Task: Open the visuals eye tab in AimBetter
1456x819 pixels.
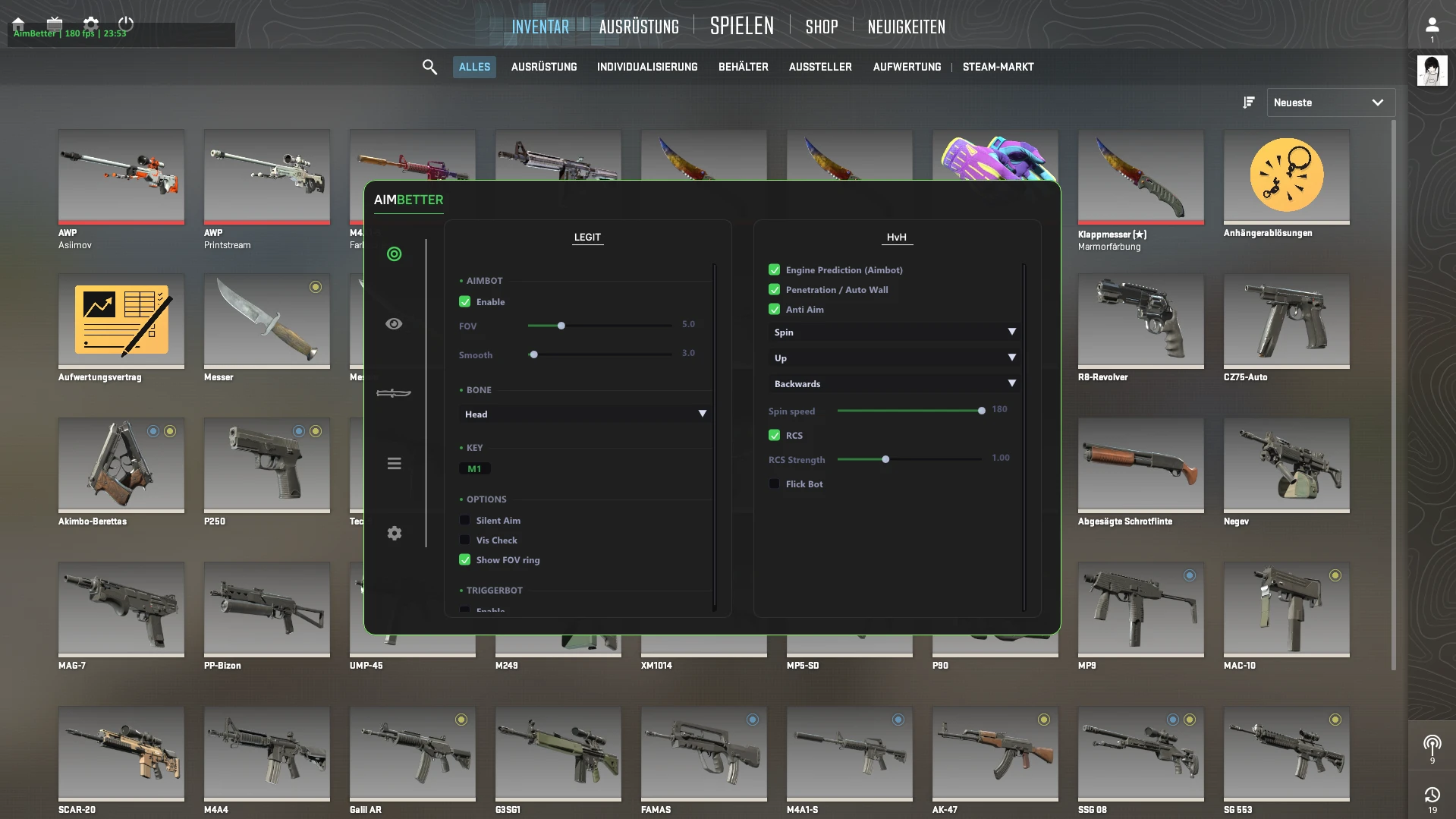Action: (x=394, y=323)
